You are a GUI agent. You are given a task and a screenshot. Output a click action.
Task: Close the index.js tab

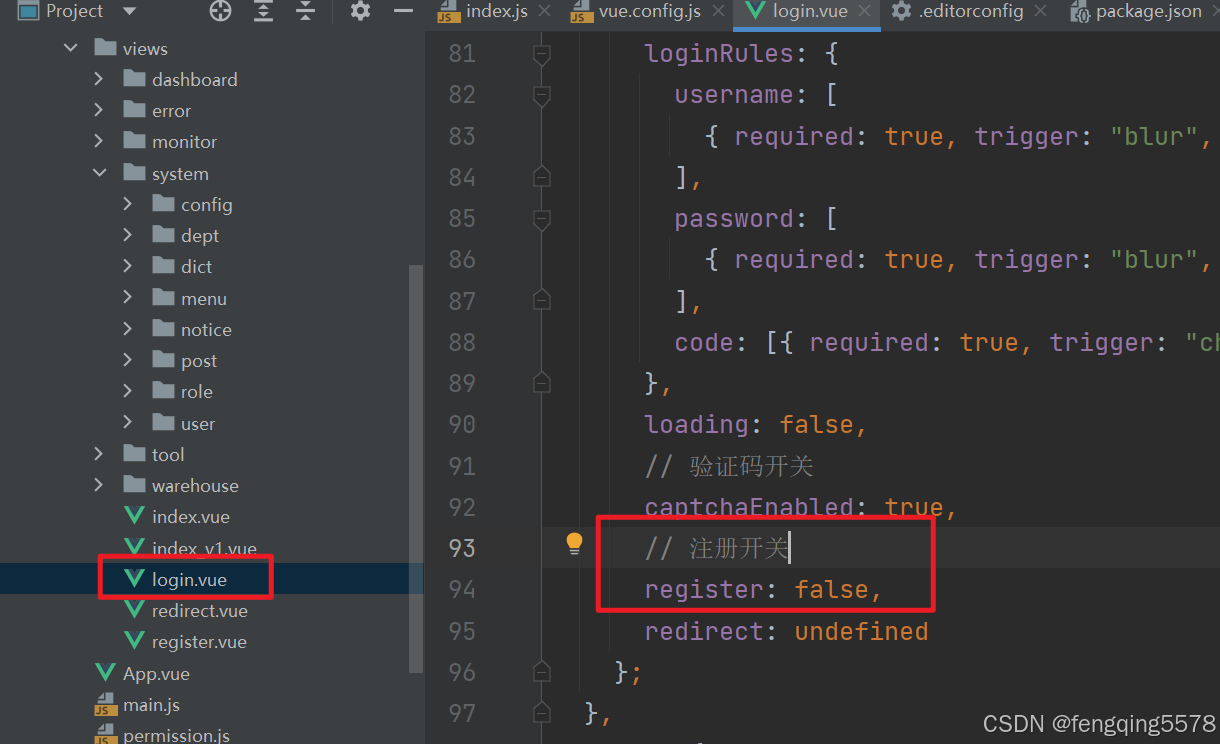click(545, 12)
